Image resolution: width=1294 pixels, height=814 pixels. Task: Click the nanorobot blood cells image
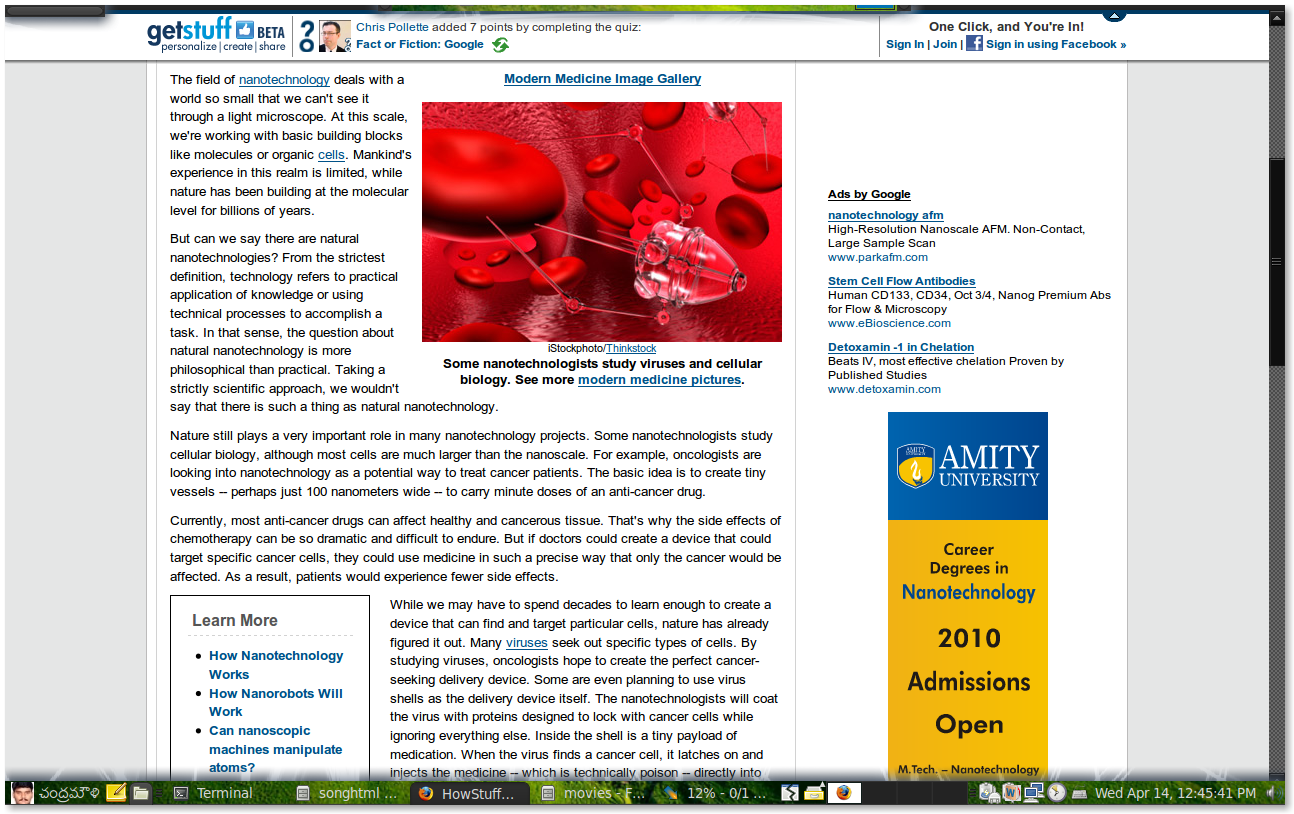(602, 222)
